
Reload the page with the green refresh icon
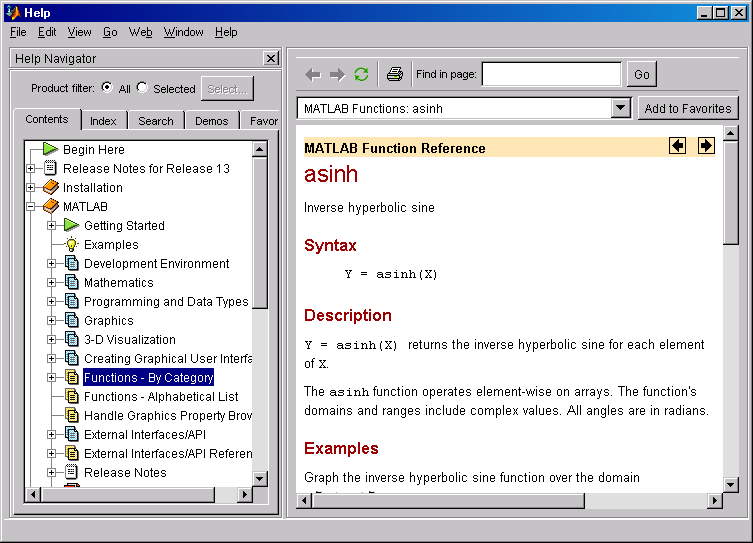[x=361, y=74]
